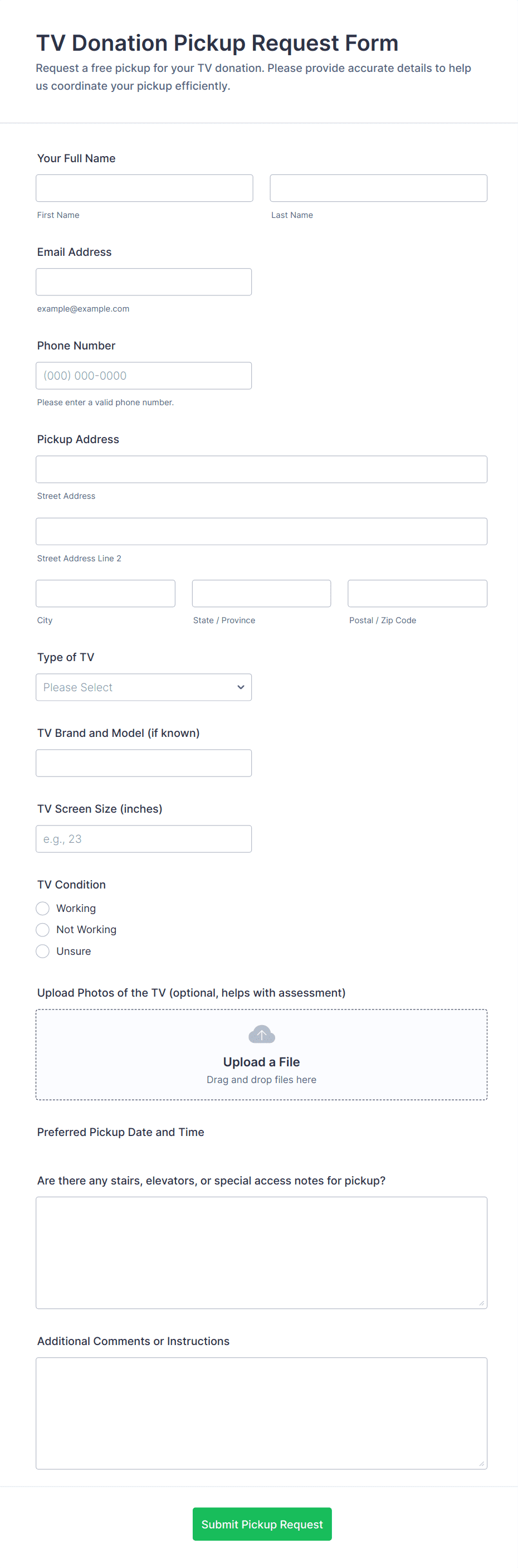Select the Working condition radio button
The height and width of the screenshot is (1568, 518).
coord(42,908)
